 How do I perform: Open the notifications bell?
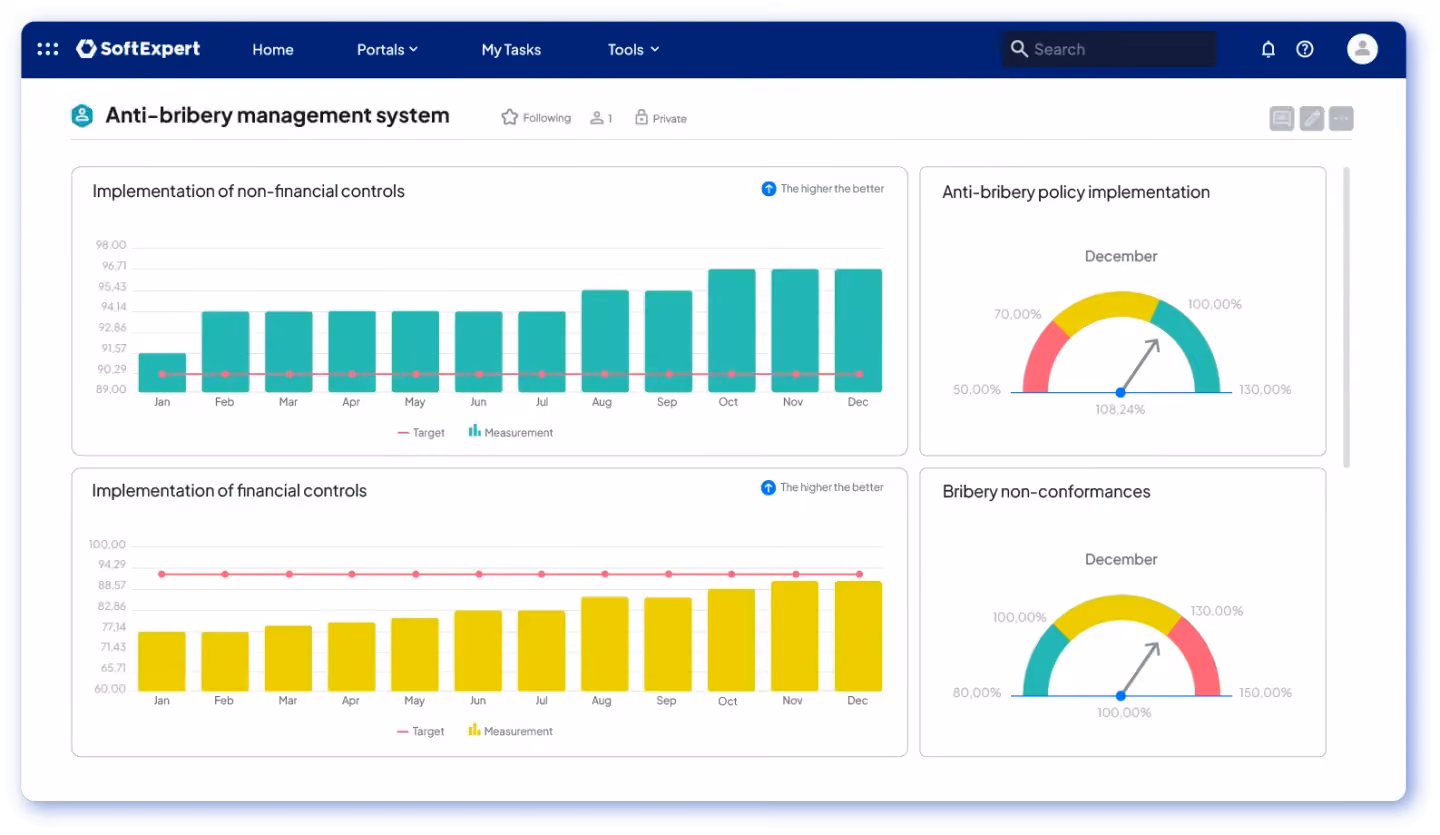click(1268, 49)
